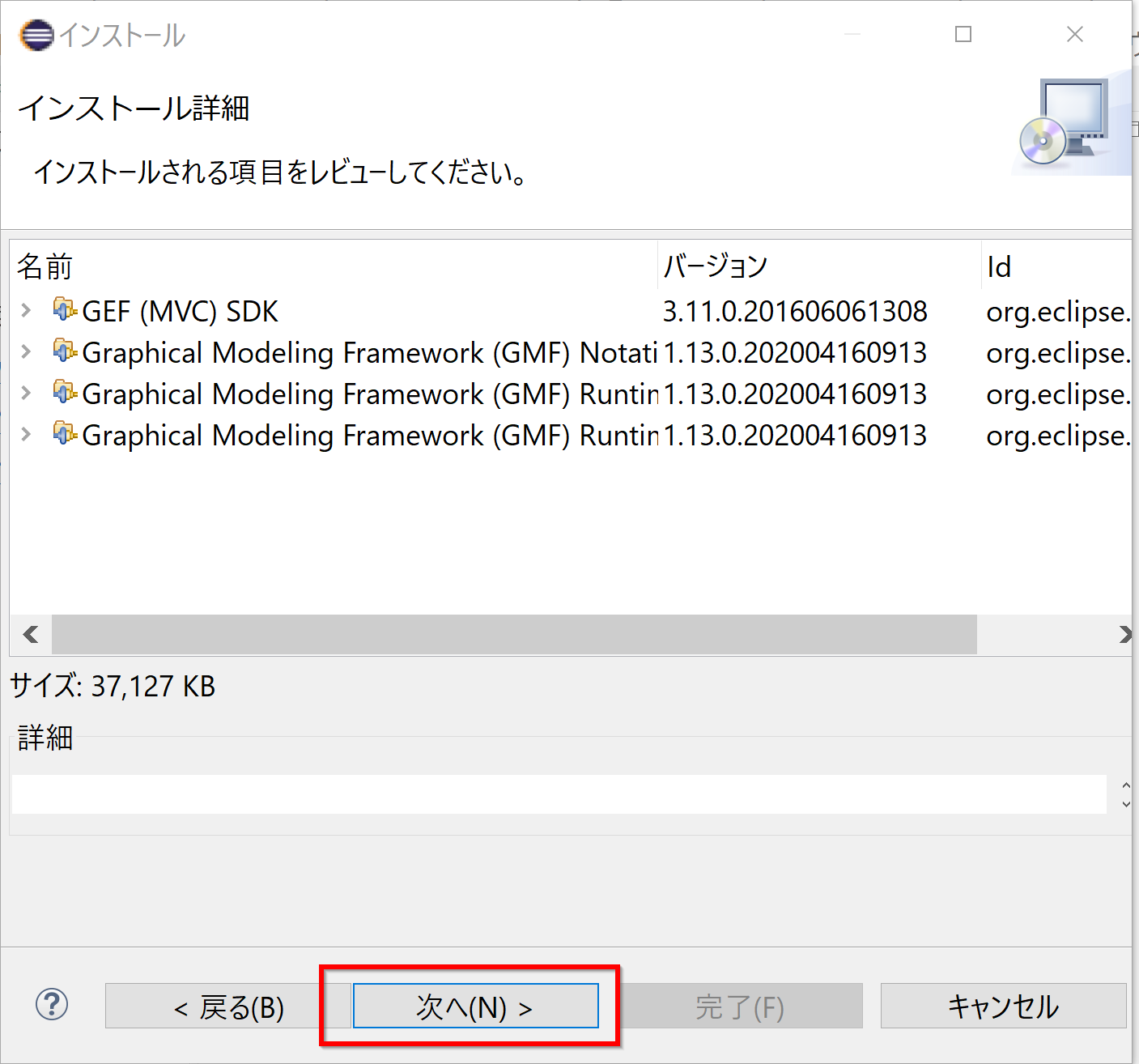Click the バージョン column header
This screenshot has height=1064, width=1139.
(819, 266)
